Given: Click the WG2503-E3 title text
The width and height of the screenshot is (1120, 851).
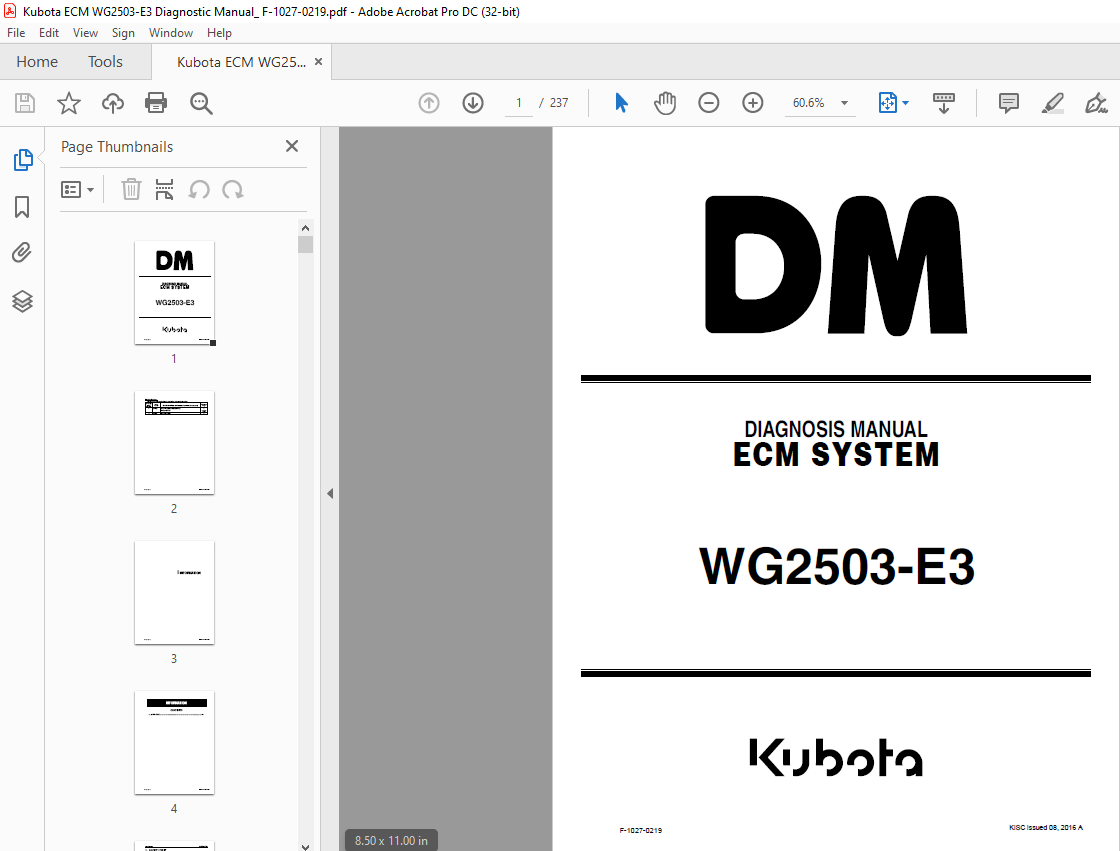Looking at the screenshot, I should (x=836, y=567).
